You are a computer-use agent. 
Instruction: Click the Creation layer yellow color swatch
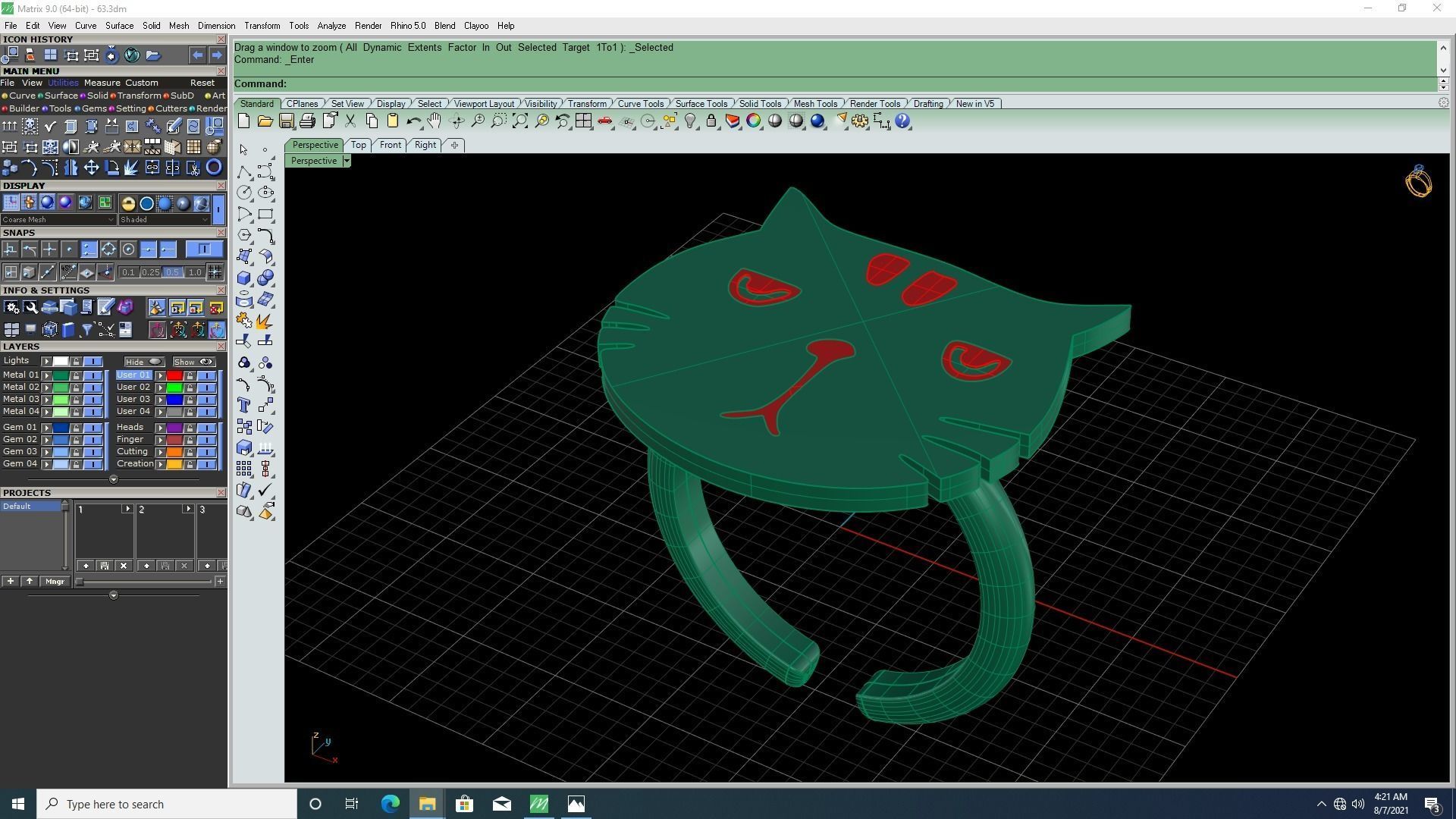click(x=174, y=464)
